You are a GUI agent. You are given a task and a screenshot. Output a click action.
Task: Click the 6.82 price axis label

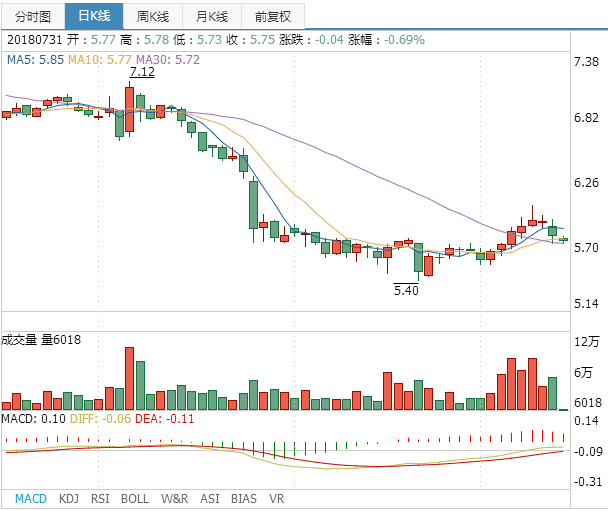click(x=586, y=117)
